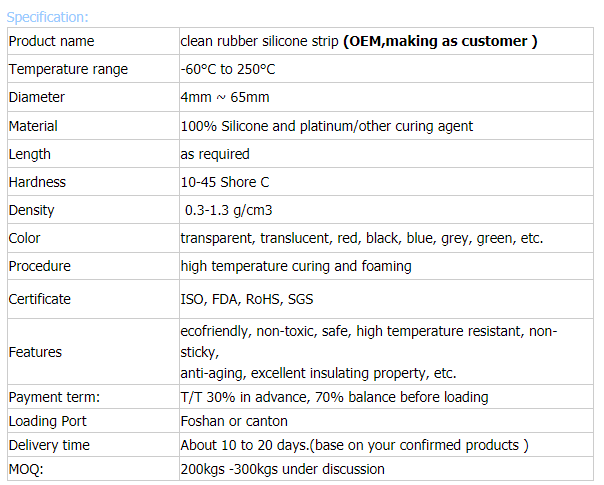This screenshot has width=604, height=485.
Task: Click '100% Silicone and platinum/other curing agent'
Action: 327,126
